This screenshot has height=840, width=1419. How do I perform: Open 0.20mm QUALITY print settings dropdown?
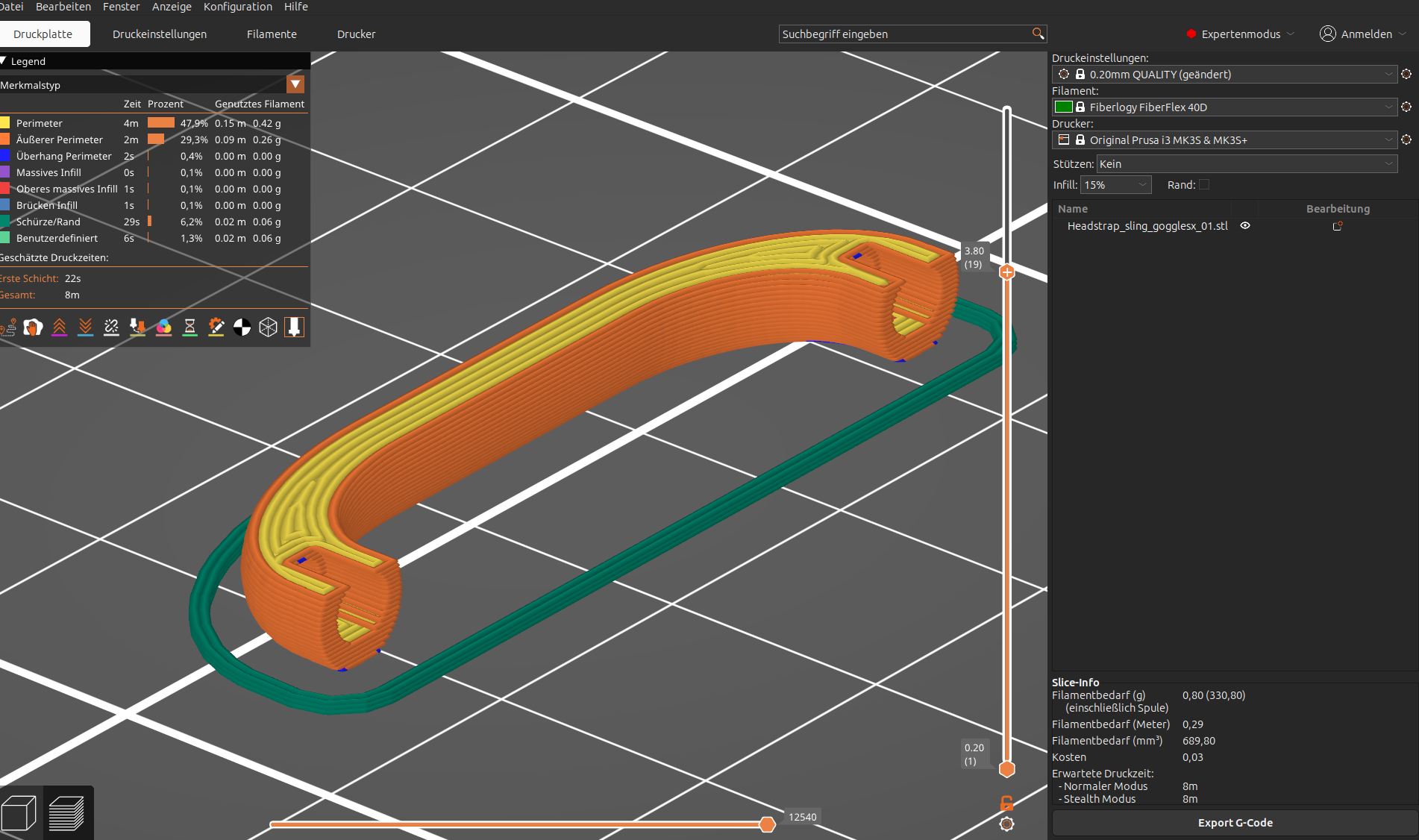point(1224,74)
